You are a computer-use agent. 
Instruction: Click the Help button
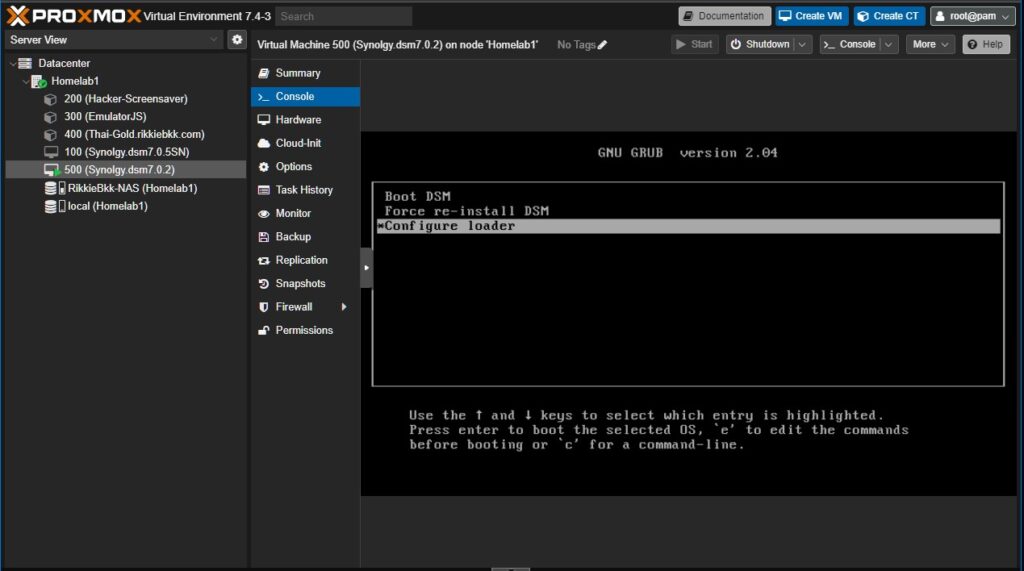point(986,44)
